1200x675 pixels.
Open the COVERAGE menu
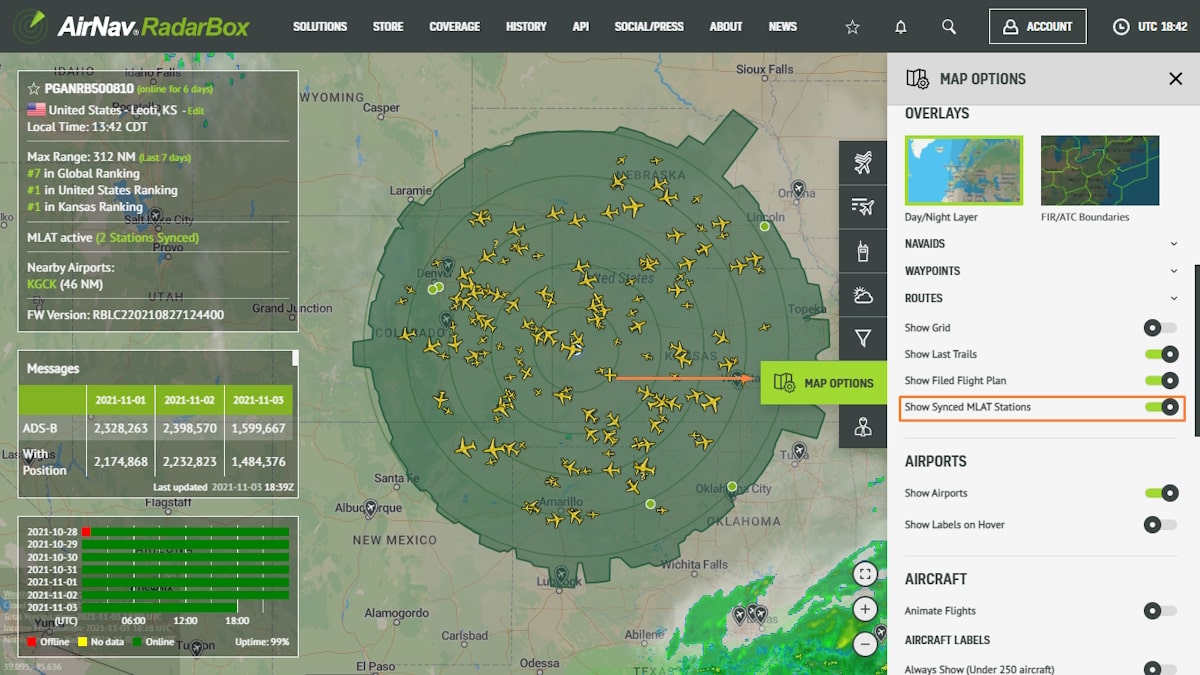(x=454, y=27)
